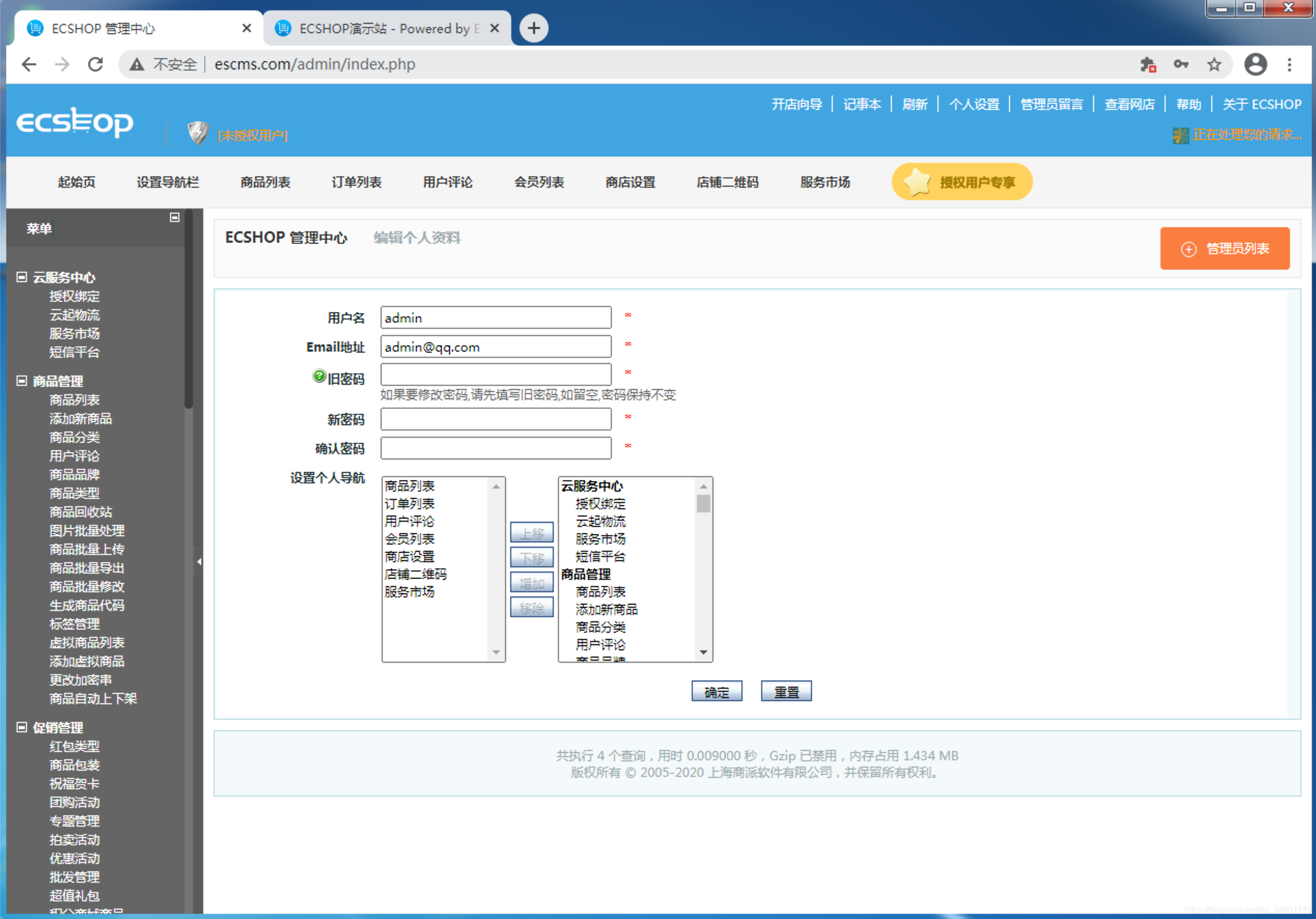
Task: Open 关于 ECSHOP header link
Action: coord(1262,104)
